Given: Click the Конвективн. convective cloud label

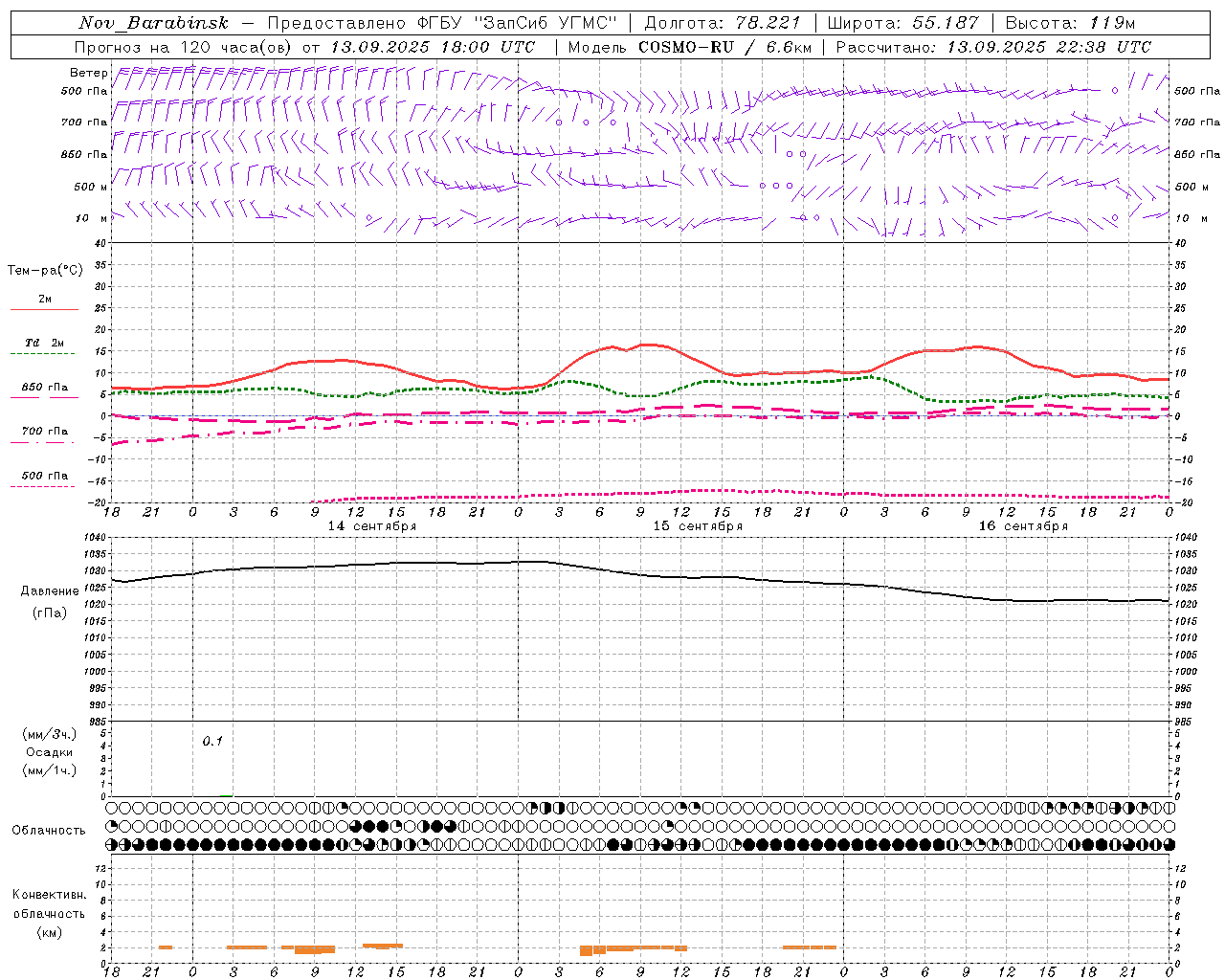Looking at the screenshot, I should (49, 895).
